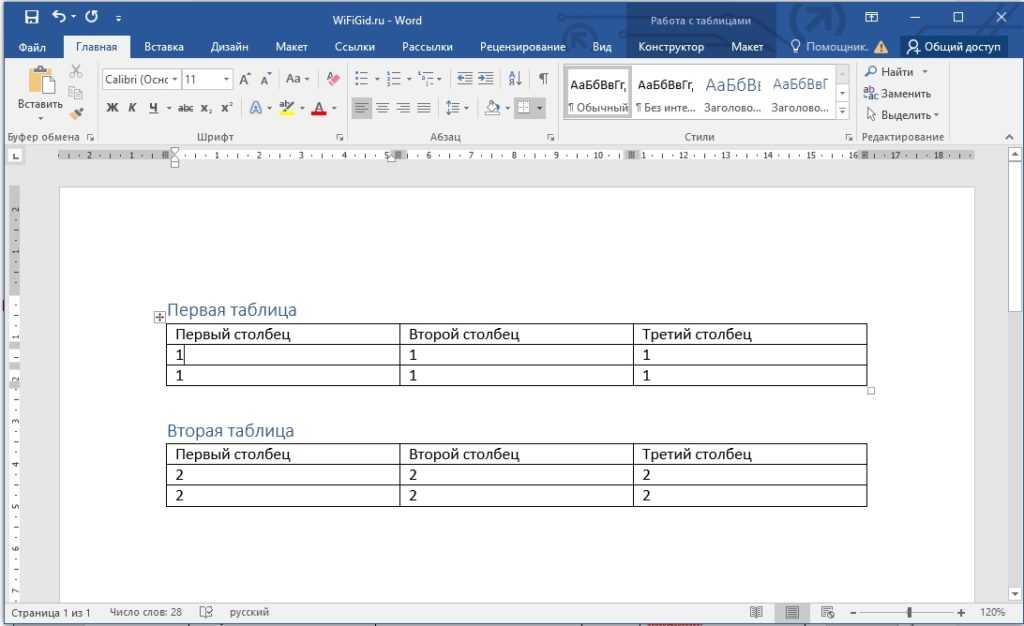Open Paragraph dialog launcher in Абзац group
Screen dimensions: 1024x626
(x=551, y=137)
